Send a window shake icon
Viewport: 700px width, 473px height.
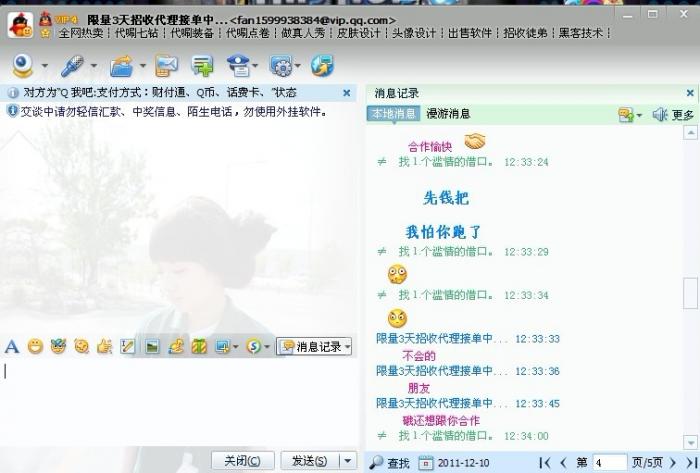[x=81, y=346]
